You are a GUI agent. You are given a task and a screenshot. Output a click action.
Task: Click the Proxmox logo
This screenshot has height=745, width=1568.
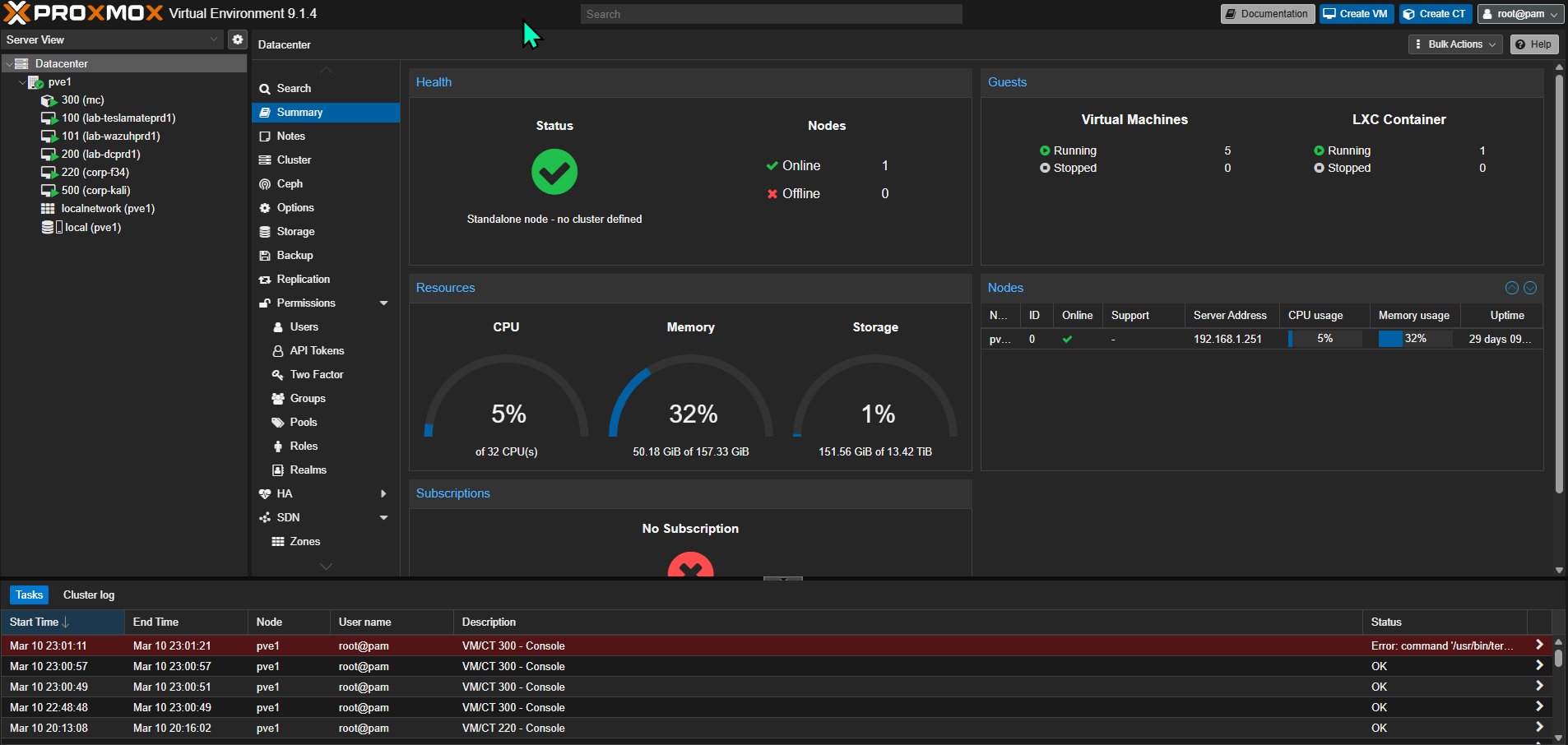83,13
